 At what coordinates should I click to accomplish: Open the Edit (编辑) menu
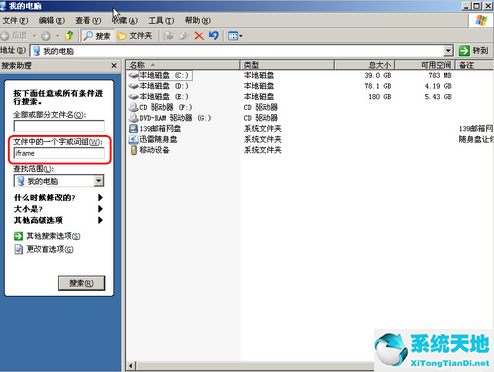coord(52,21)
